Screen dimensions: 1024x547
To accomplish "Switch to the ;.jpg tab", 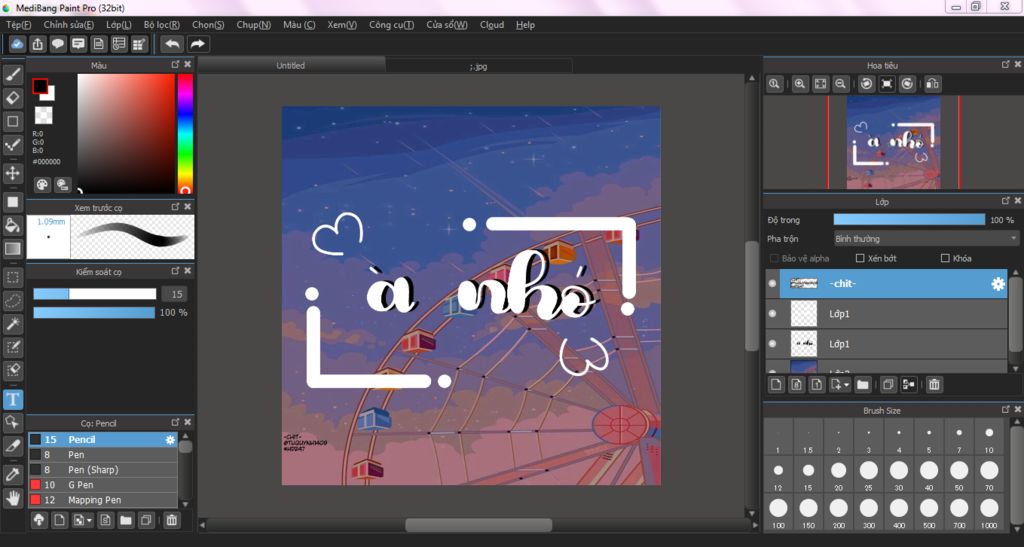I will (479, 66).
